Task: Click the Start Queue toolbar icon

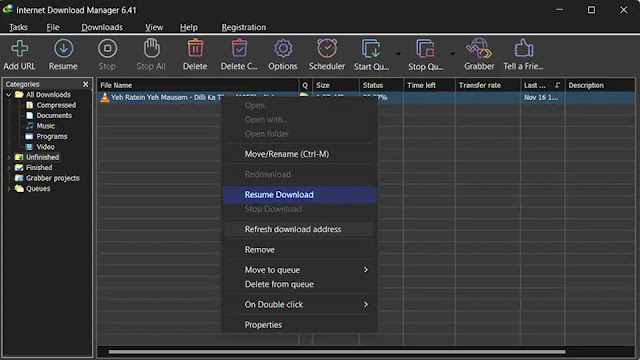Action: point(371,49)
